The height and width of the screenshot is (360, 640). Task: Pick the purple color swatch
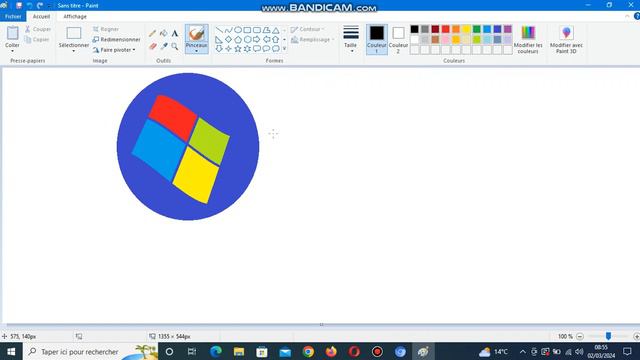pos(508,29)
